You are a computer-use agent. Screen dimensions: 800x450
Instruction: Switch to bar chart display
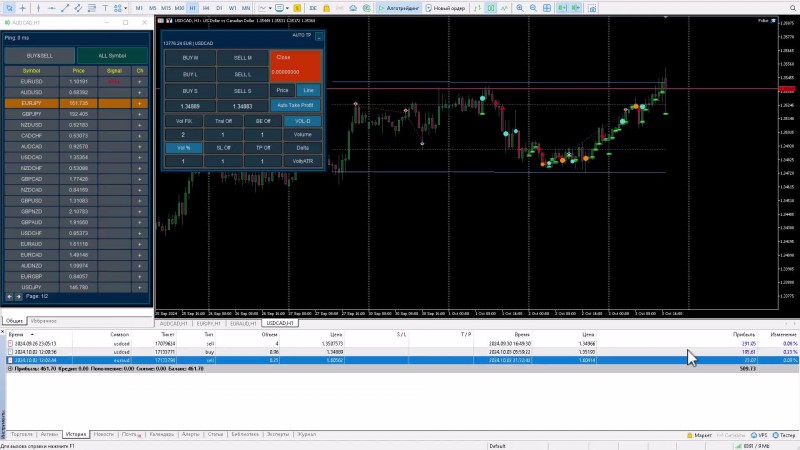click(478, 8)
